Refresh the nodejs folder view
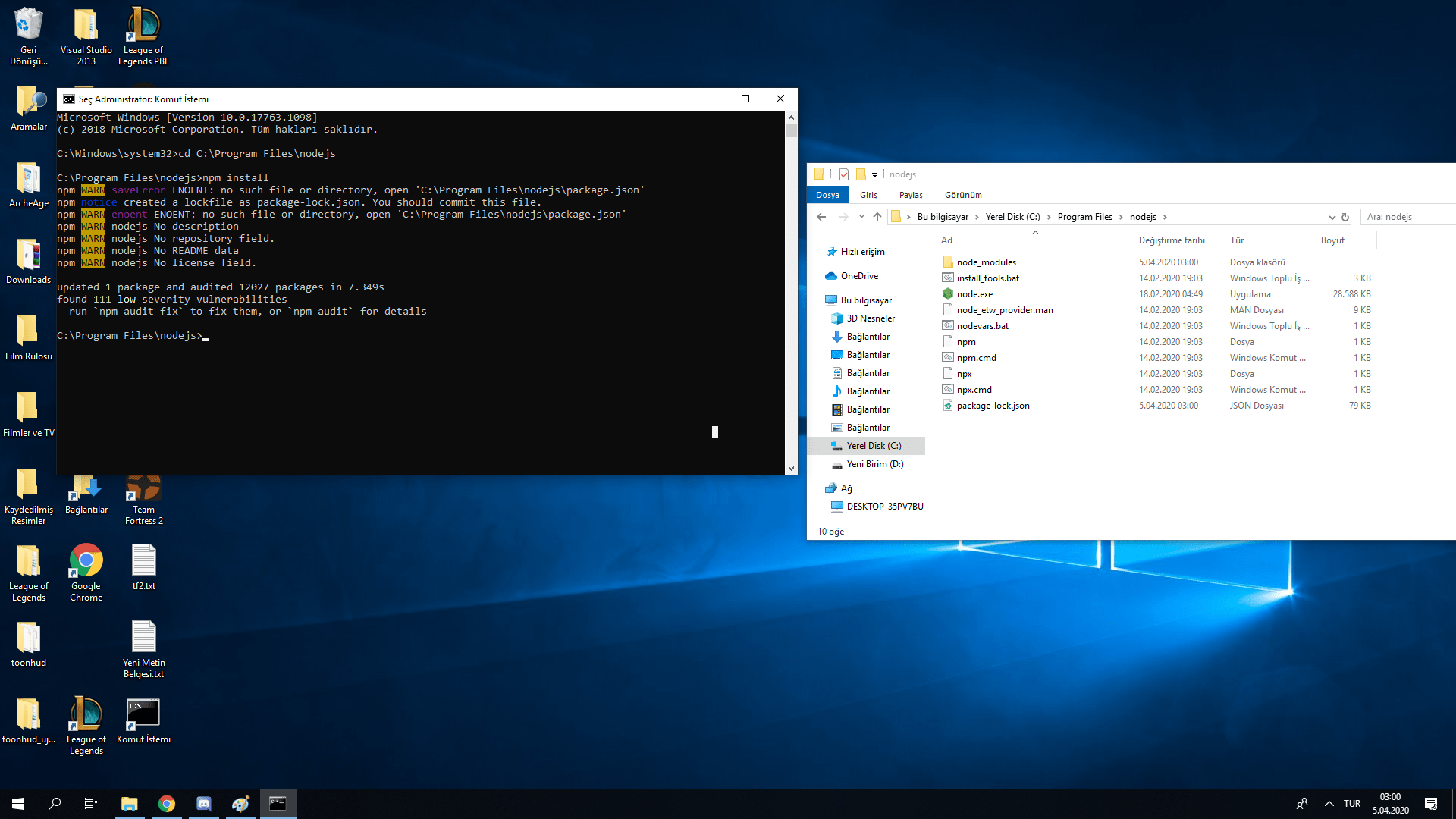The image size is (1456, 819). click(x=1345, y=217)
